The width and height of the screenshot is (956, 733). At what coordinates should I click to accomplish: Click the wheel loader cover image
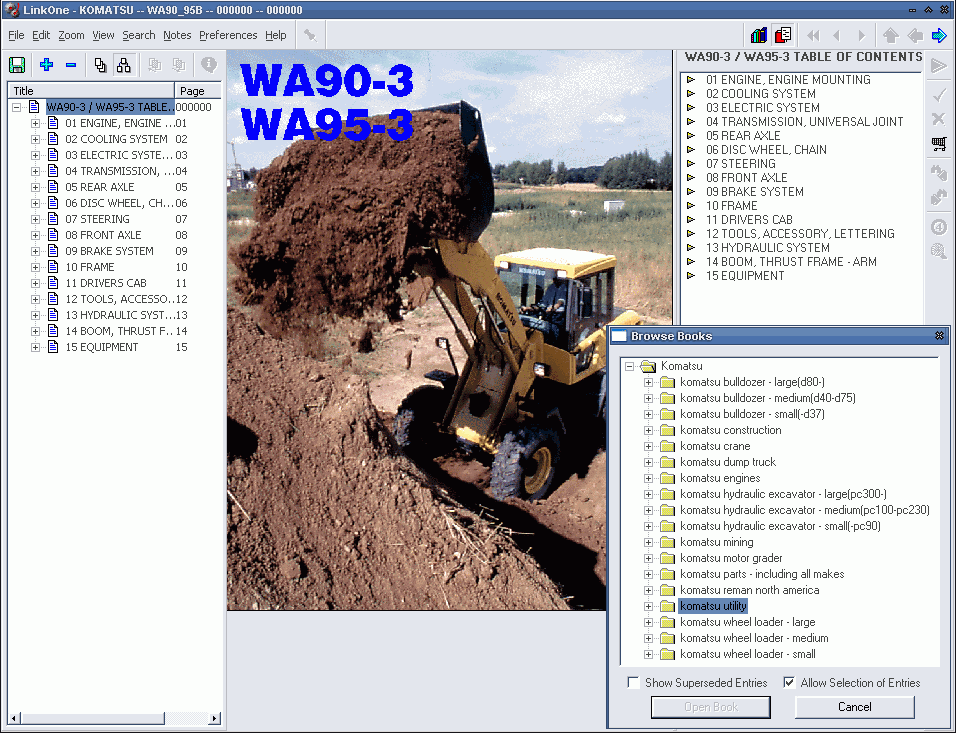449,330
